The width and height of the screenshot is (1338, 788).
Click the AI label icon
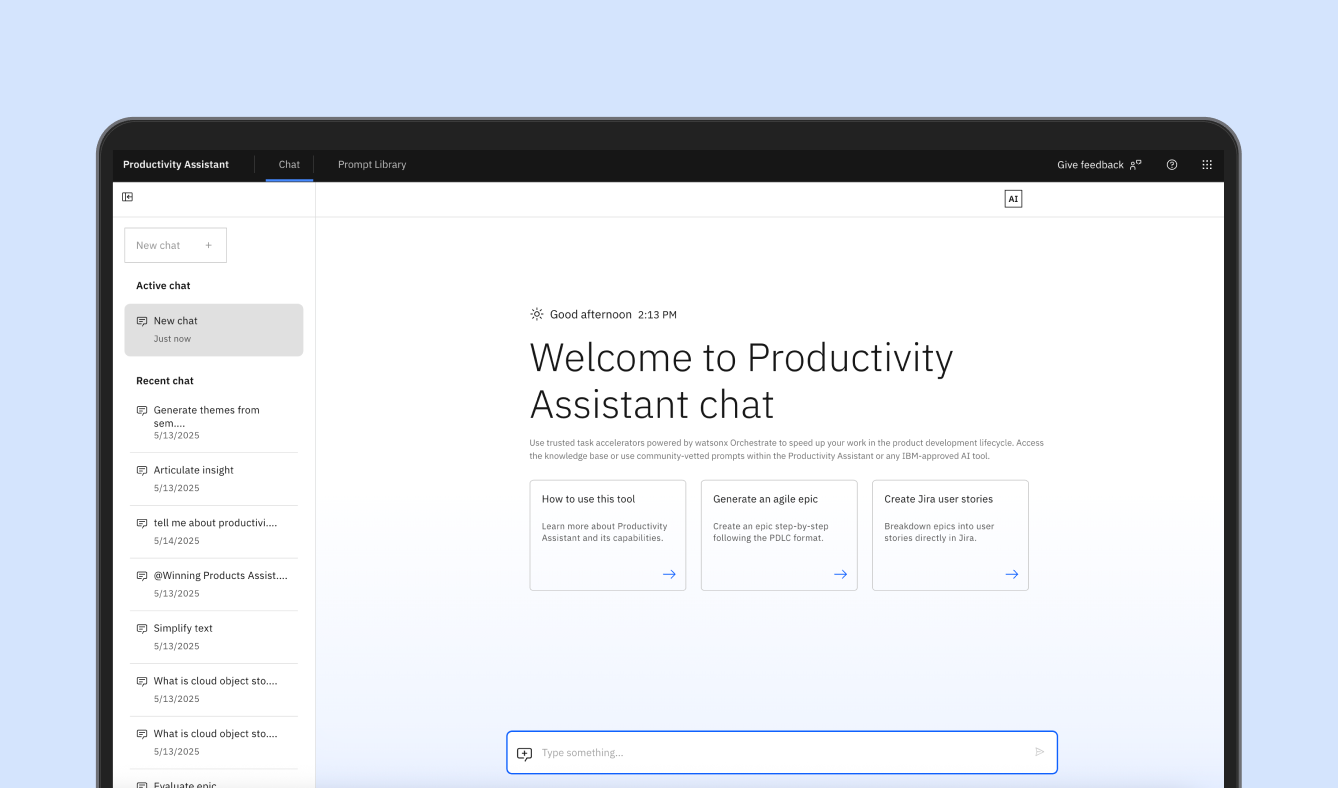coord(1013,199)
